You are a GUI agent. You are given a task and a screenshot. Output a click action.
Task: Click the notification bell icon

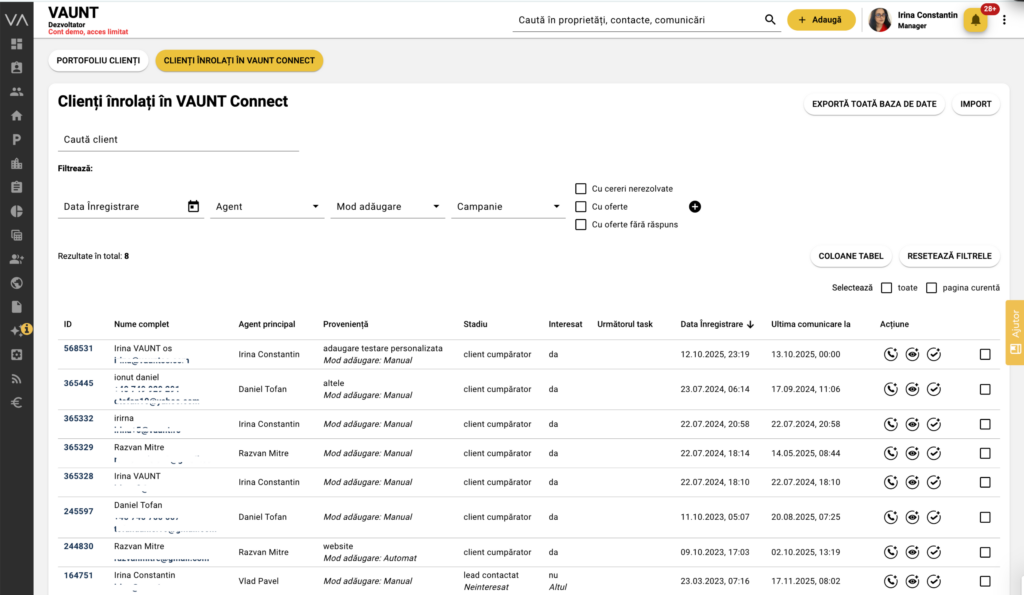tap(975, 20)
